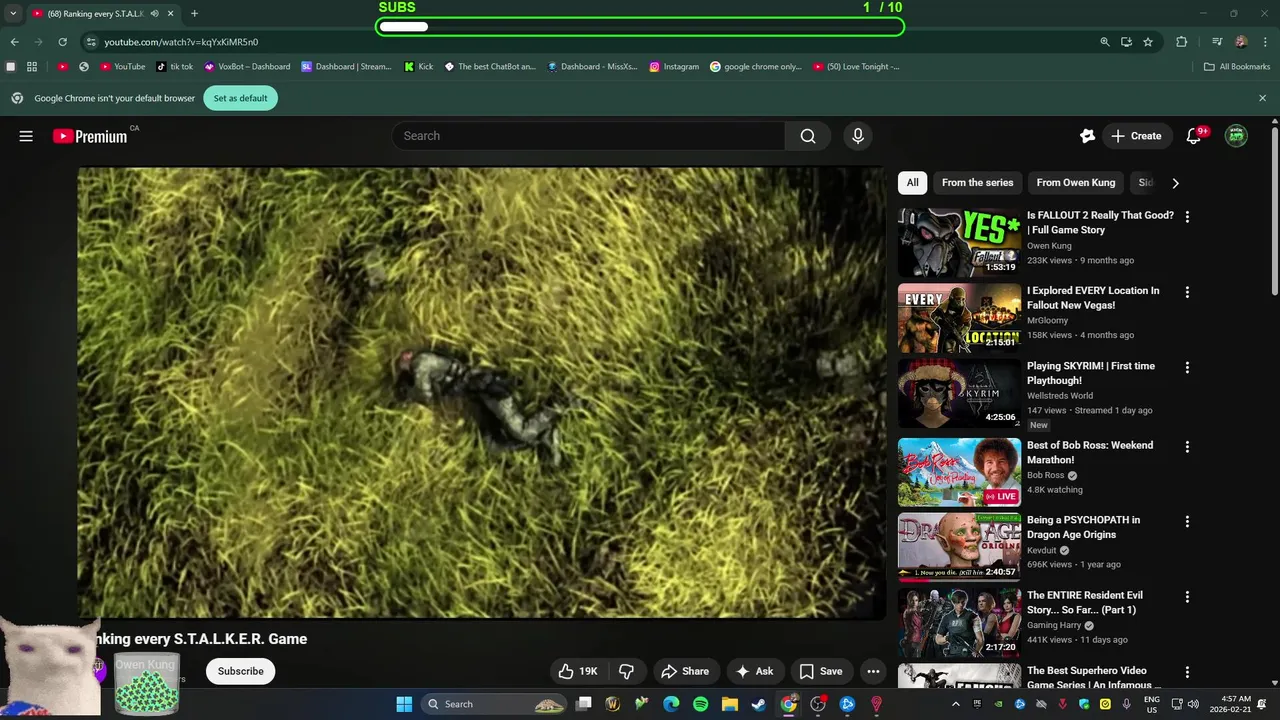
Task: Open the Instagram bookmark
Action: [x=674, y=67]
